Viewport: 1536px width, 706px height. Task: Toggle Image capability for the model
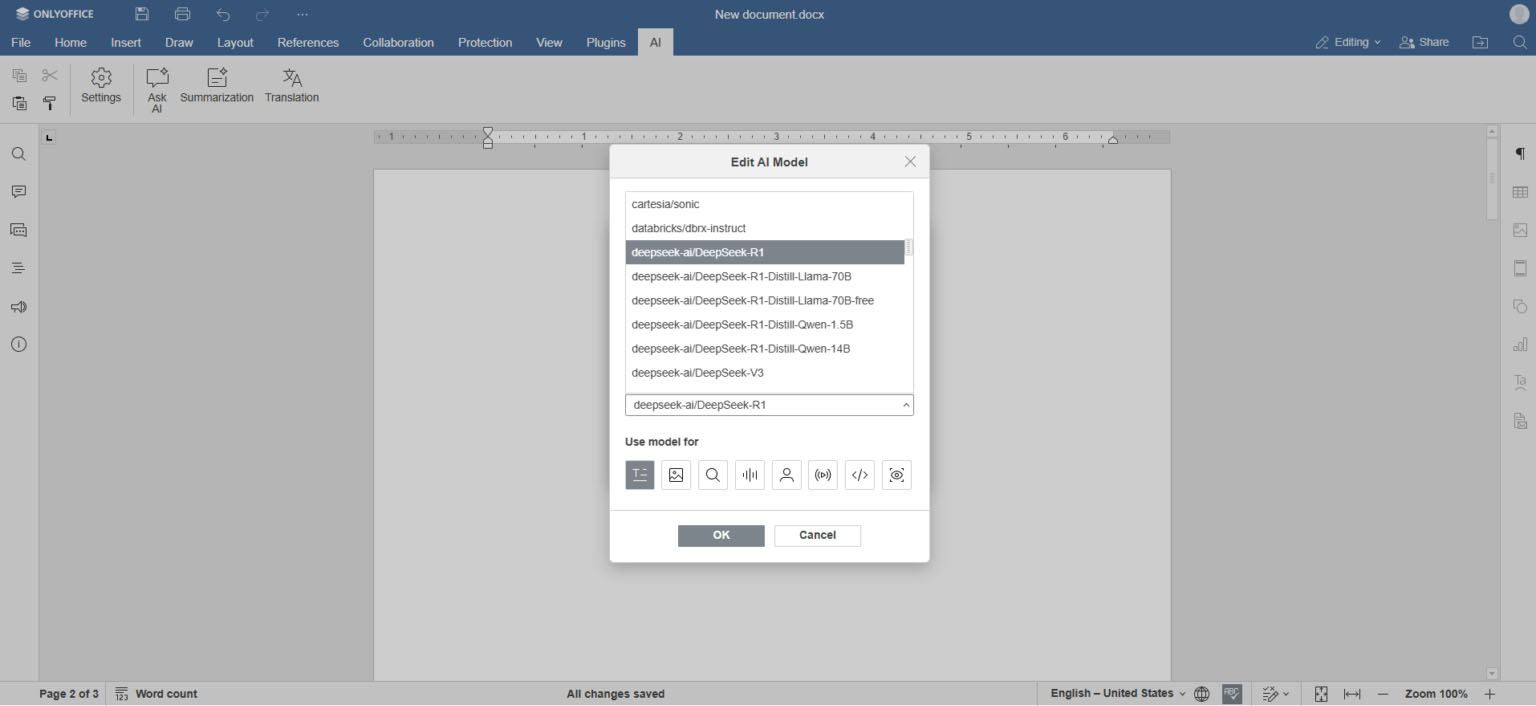click(x=676, y=475)
